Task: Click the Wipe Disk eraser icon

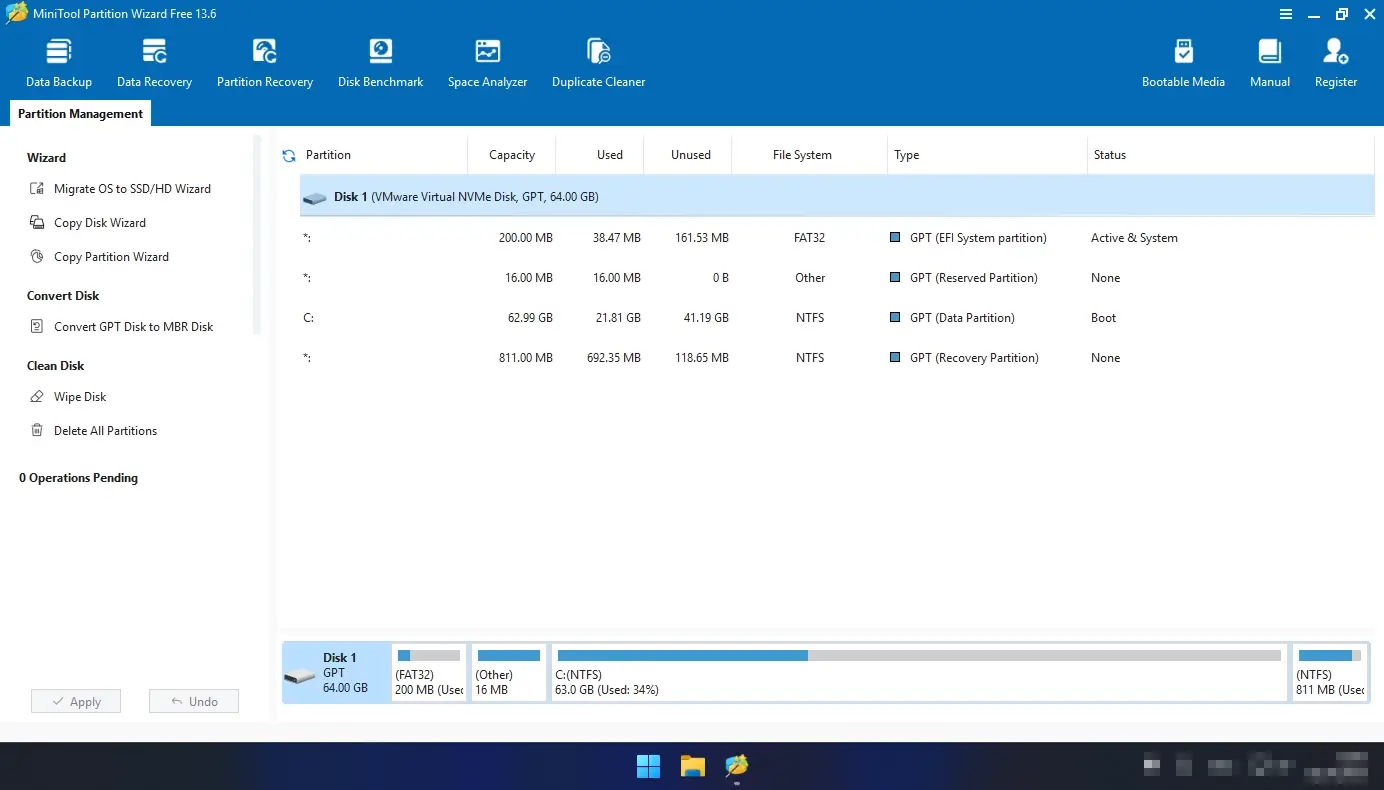Action: coord(37,397)
